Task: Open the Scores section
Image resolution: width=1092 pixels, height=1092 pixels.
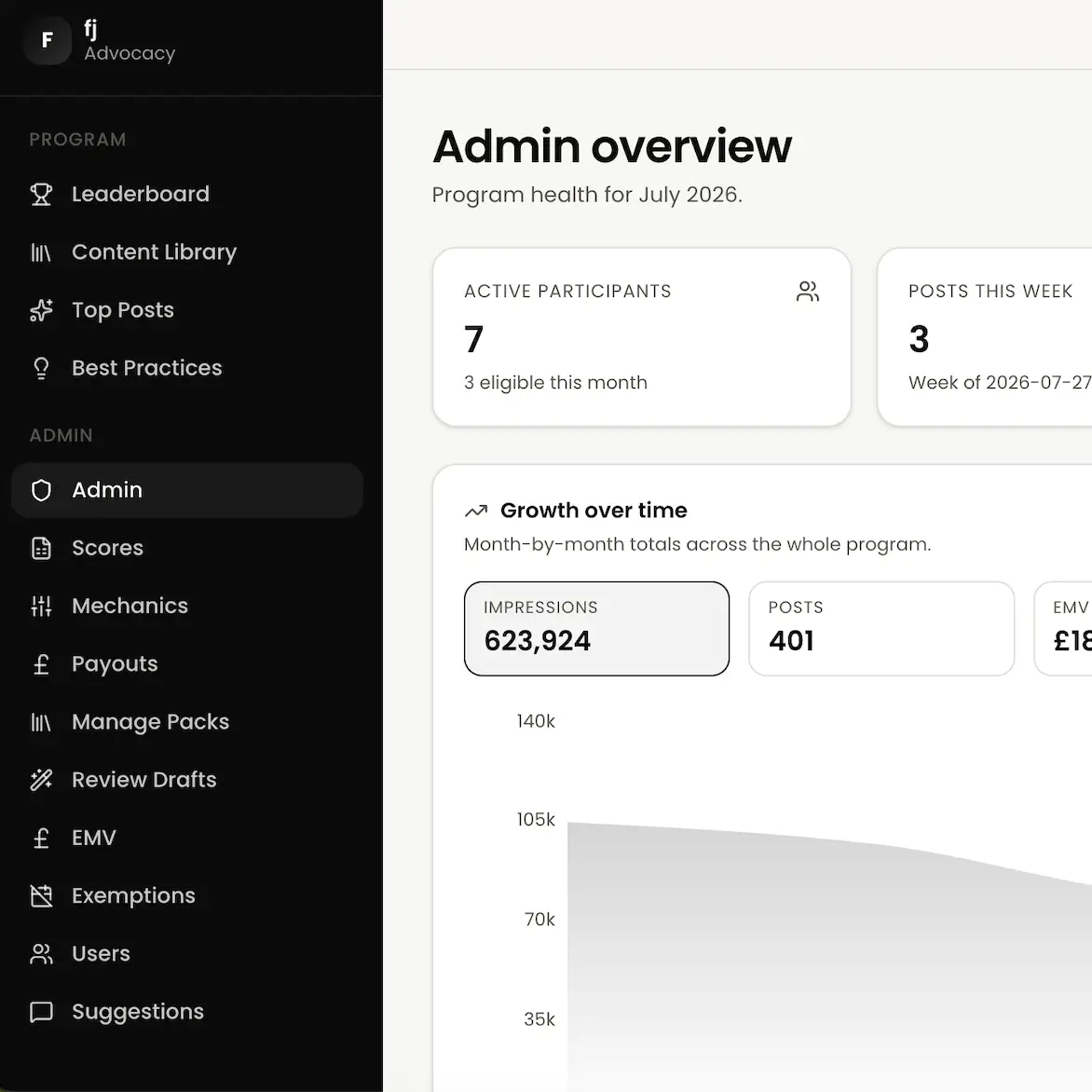Action: 186,548
